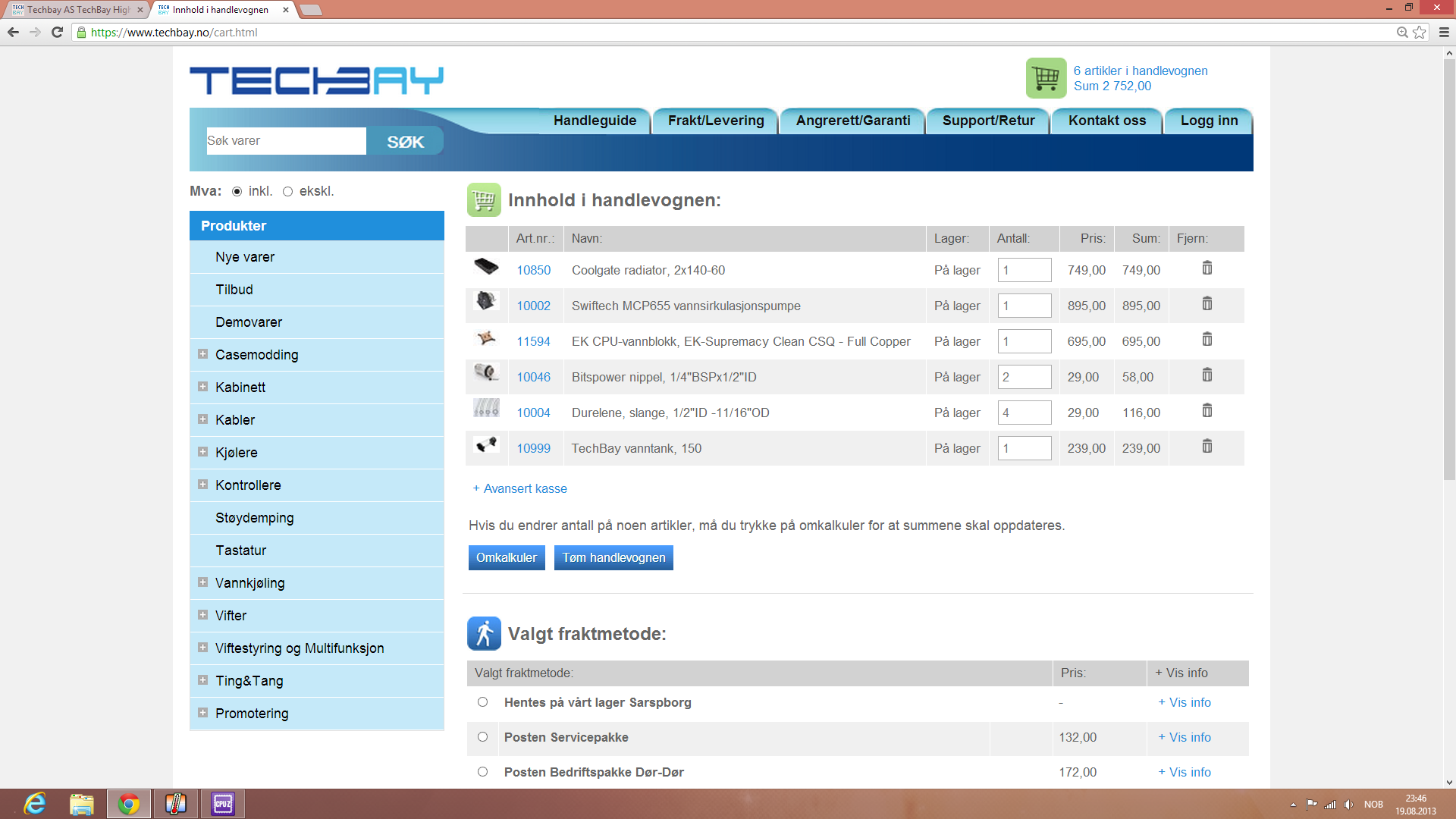Open the Chrome taskbar icon
The width and height of the screenshot is (1456, 819).
tap(129, 804)
